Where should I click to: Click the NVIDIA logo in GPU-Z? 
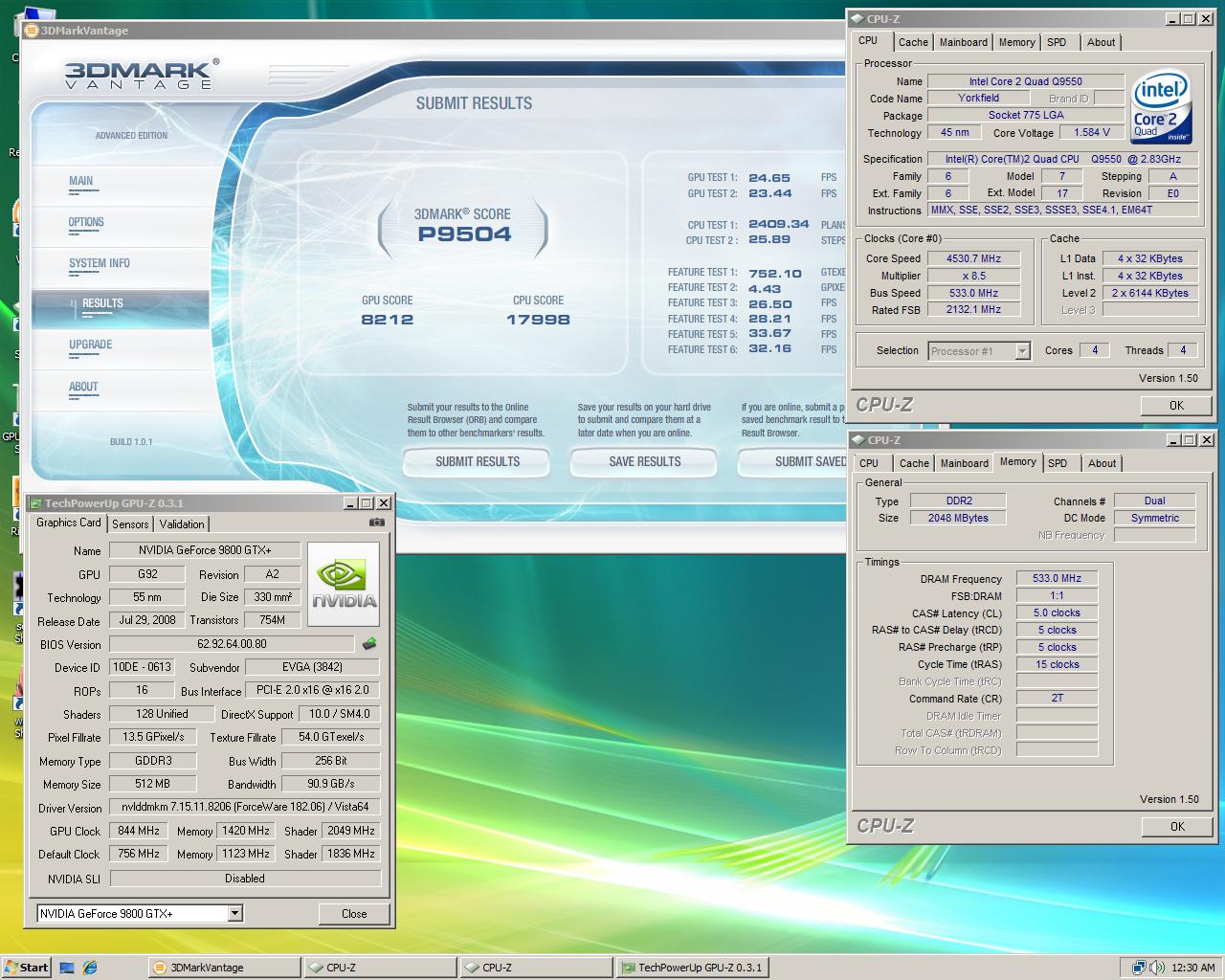[345, 586]
